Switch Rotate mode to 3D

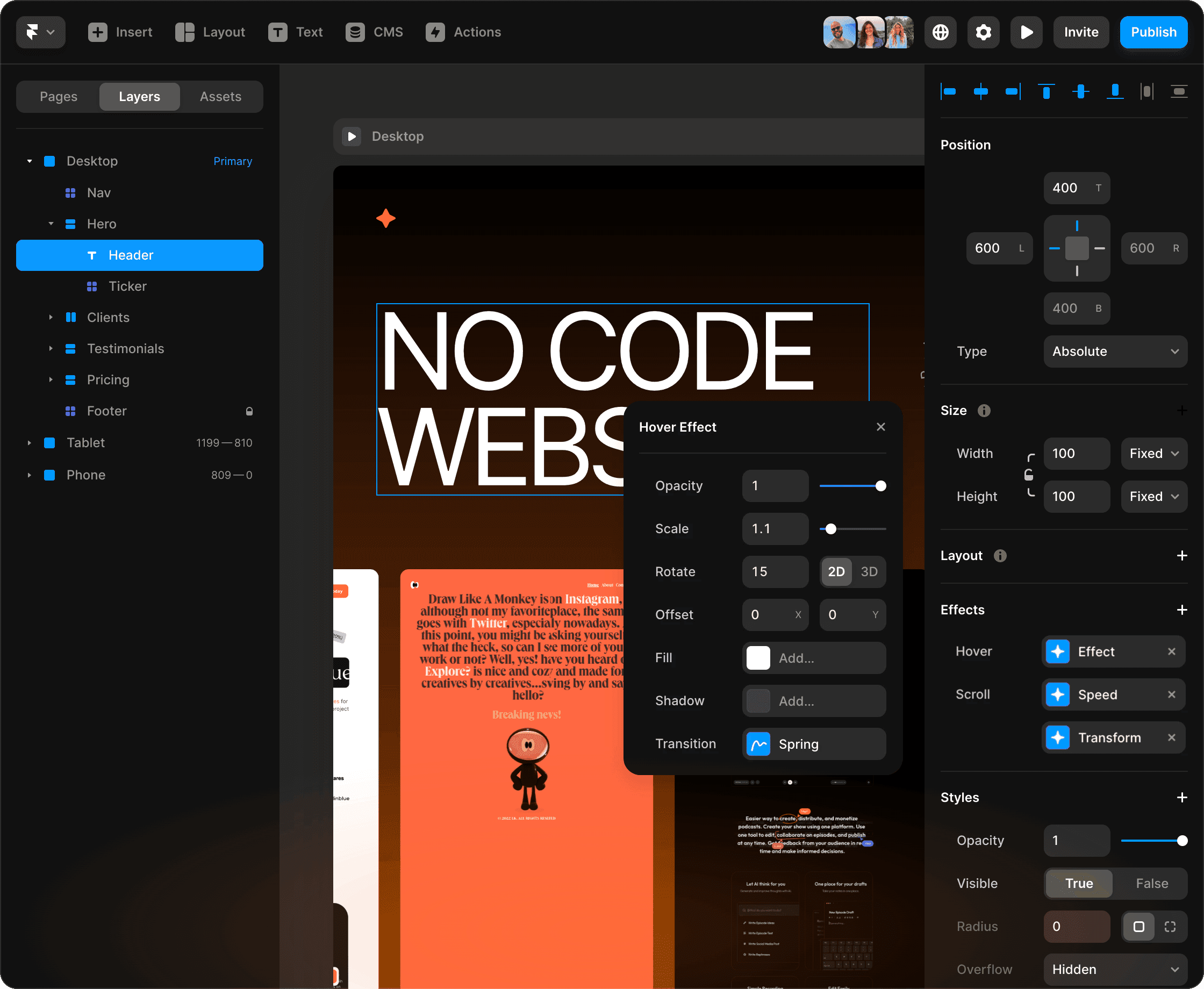(869, 571)
